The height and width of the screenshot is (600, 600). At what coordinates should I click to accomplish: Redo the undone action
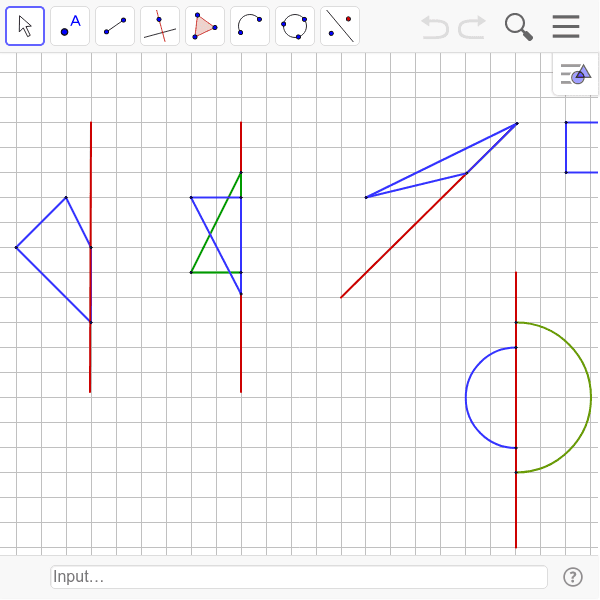coord(472,27)
